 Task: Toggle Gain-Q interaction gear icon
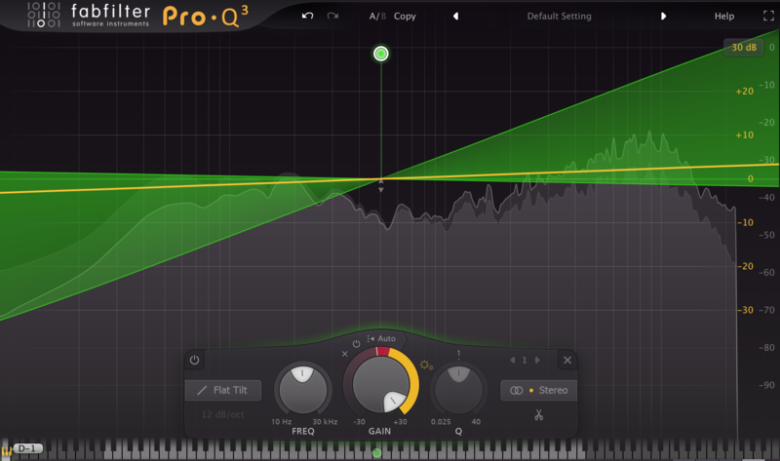[x=426, y=365]
